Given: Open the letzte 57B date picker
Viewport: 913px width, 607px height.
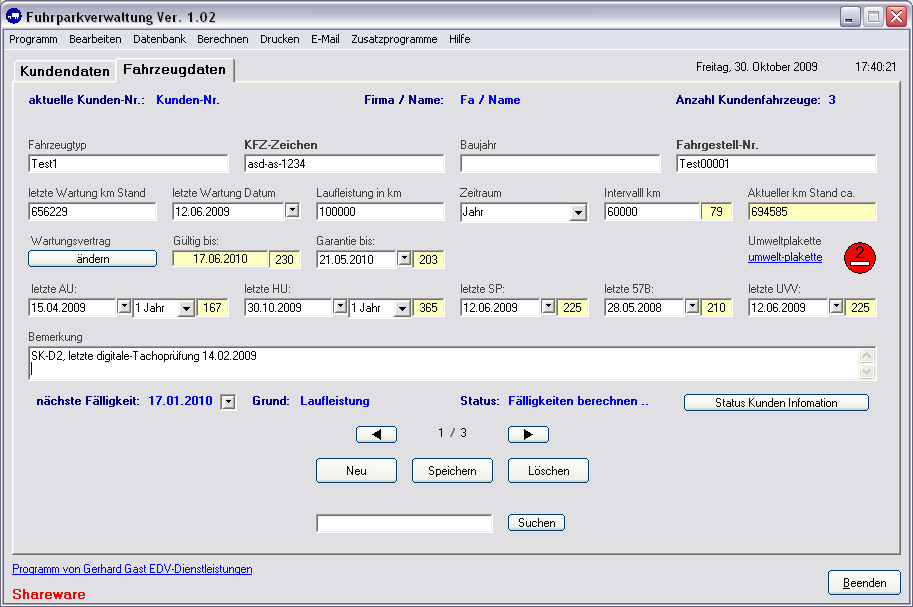Looking at the screenshot, I should [x=692, y=308].
